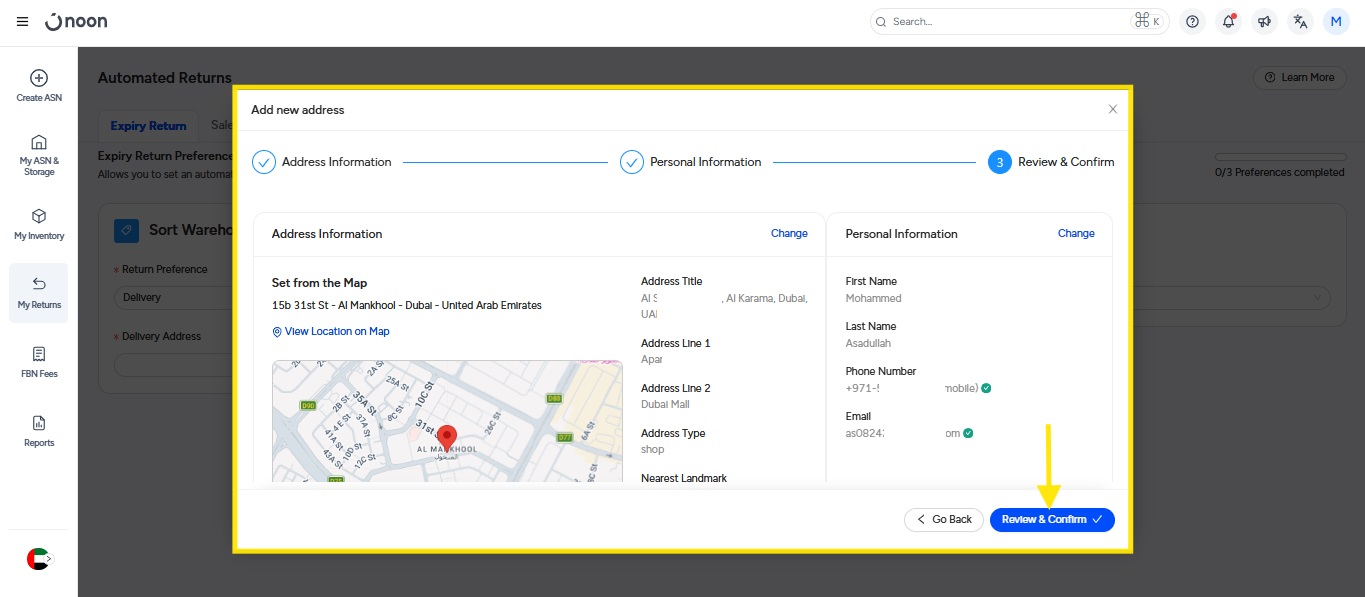Viewport: 1365px width, 597px height.
Task: Open the language translation icon
Action: click(x=1300, y=21)
